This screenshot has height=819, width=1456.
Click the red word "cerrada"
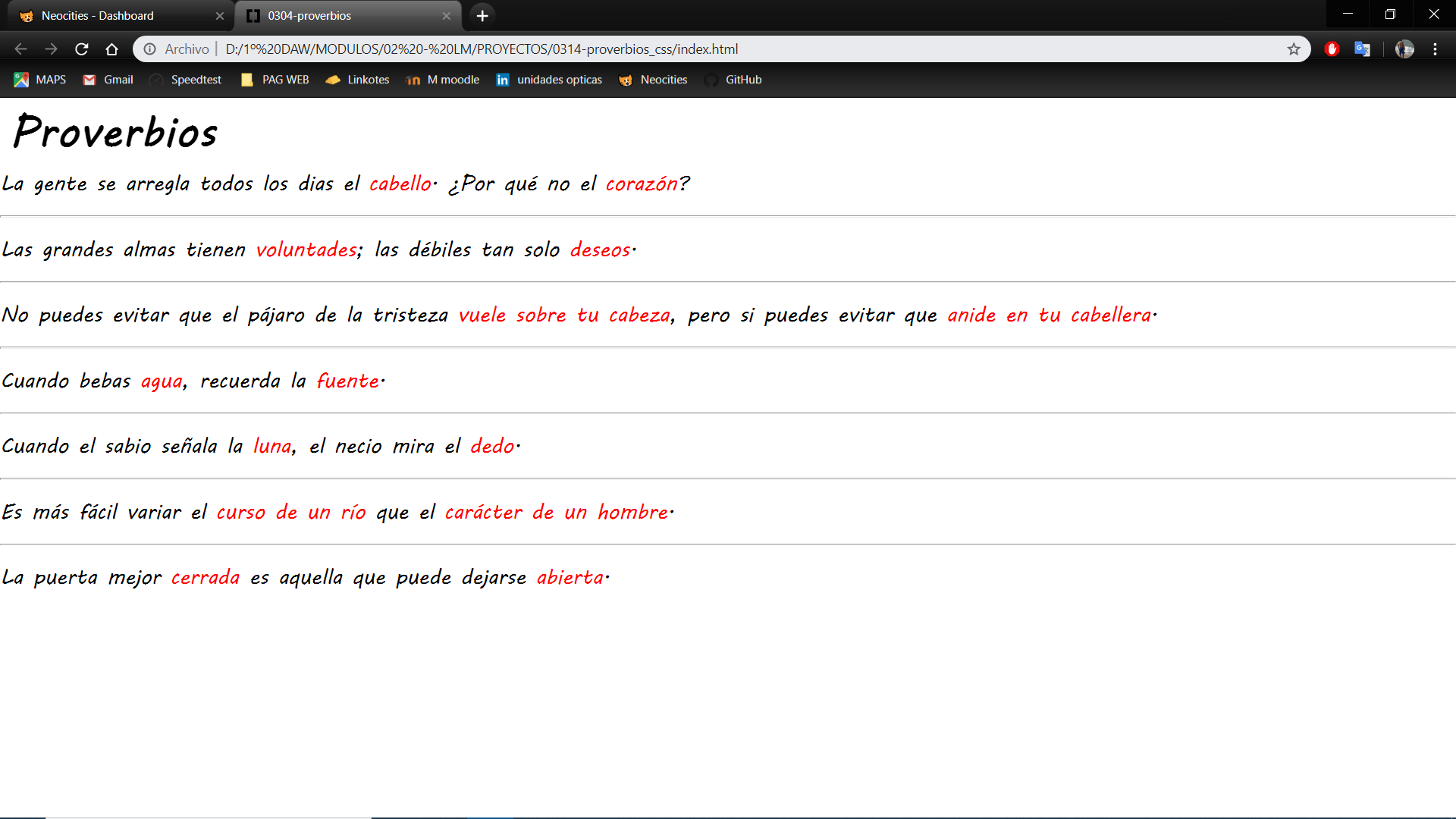coord(206,578)
